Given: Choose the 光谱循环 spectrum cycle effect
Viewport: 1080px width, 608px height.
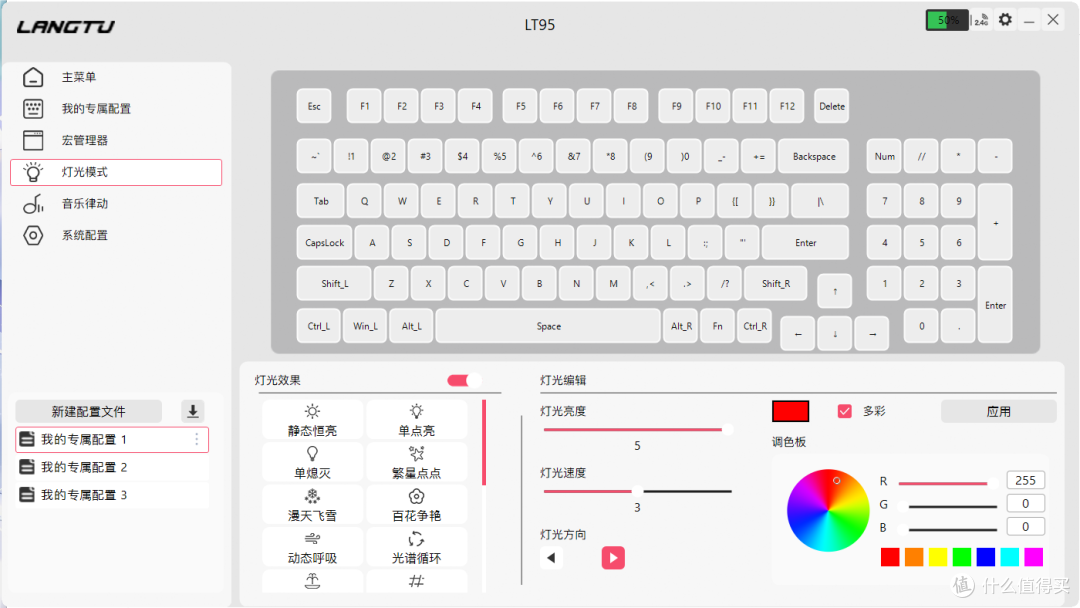Looking at the screenshot, I should click(416, 548).
